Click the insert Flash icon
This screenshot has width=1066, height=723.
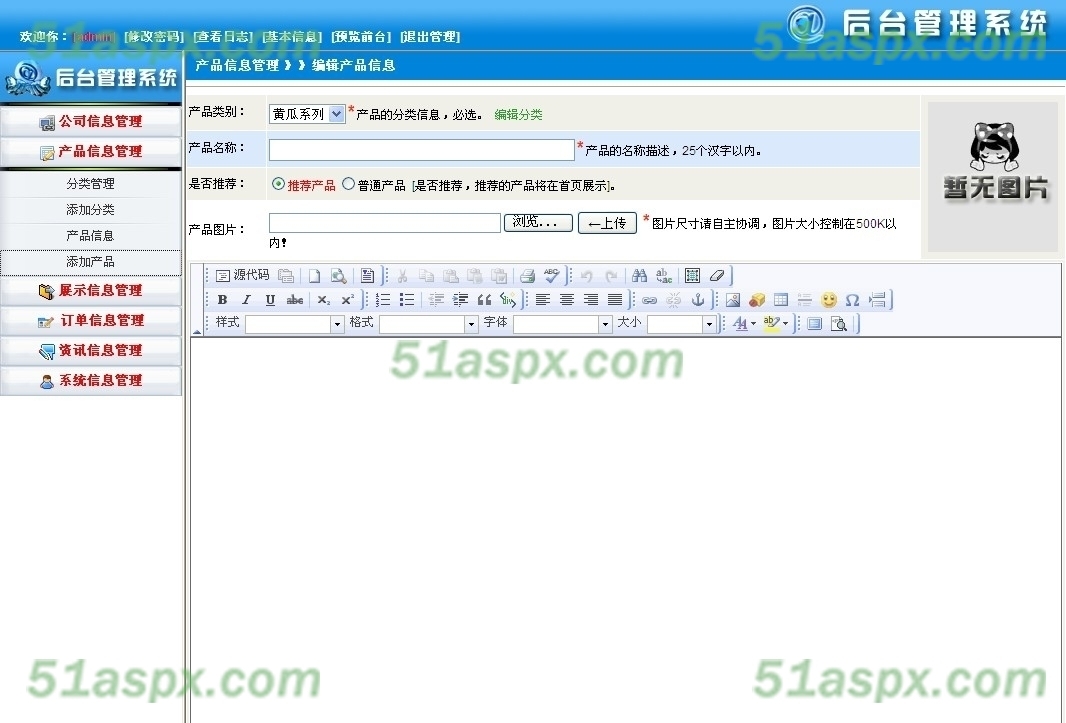click(x=757, y=300)
